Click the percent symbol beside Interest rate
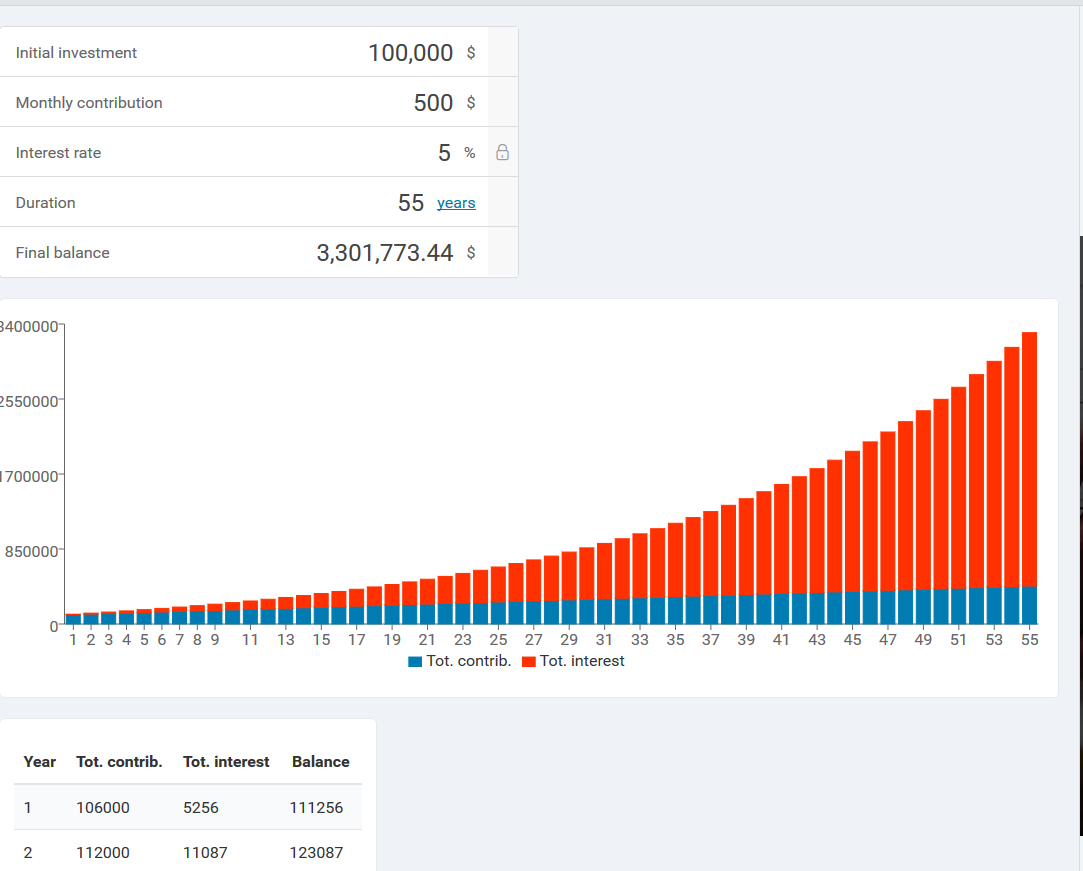The image size is (1083, 871). [x=470, y=153]
